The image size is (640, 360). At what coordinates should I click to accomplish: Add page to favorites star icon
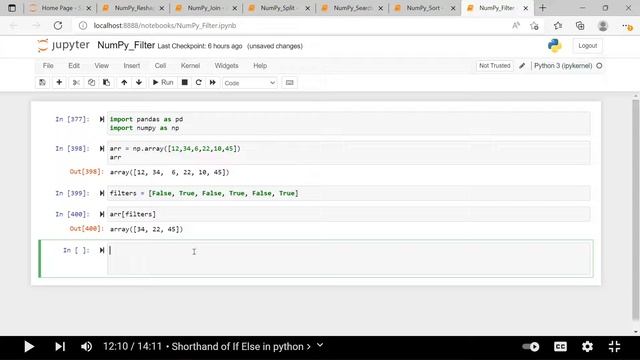coord(534,26)
